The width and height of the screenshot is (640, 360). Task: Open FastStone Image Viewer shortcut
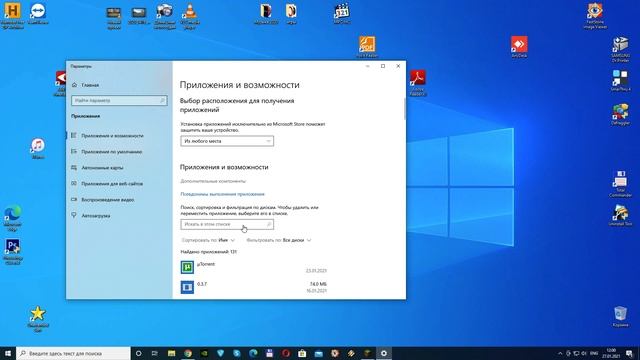coord(595,16)
